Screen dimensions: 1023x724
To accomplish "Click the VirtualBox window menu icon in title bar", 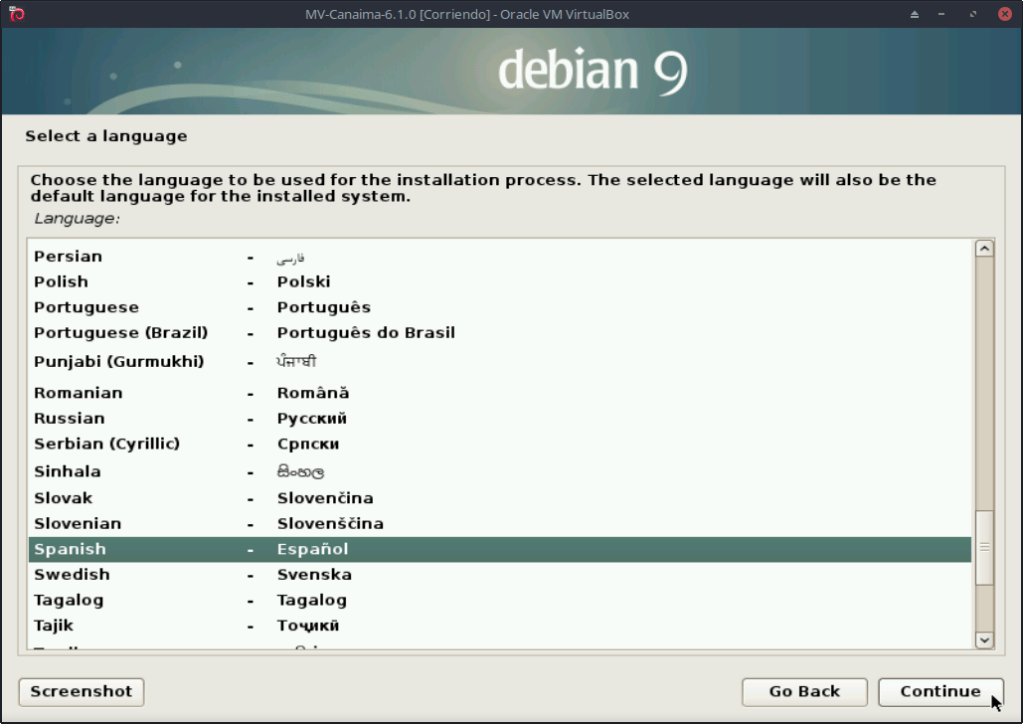I will (16, 14).
